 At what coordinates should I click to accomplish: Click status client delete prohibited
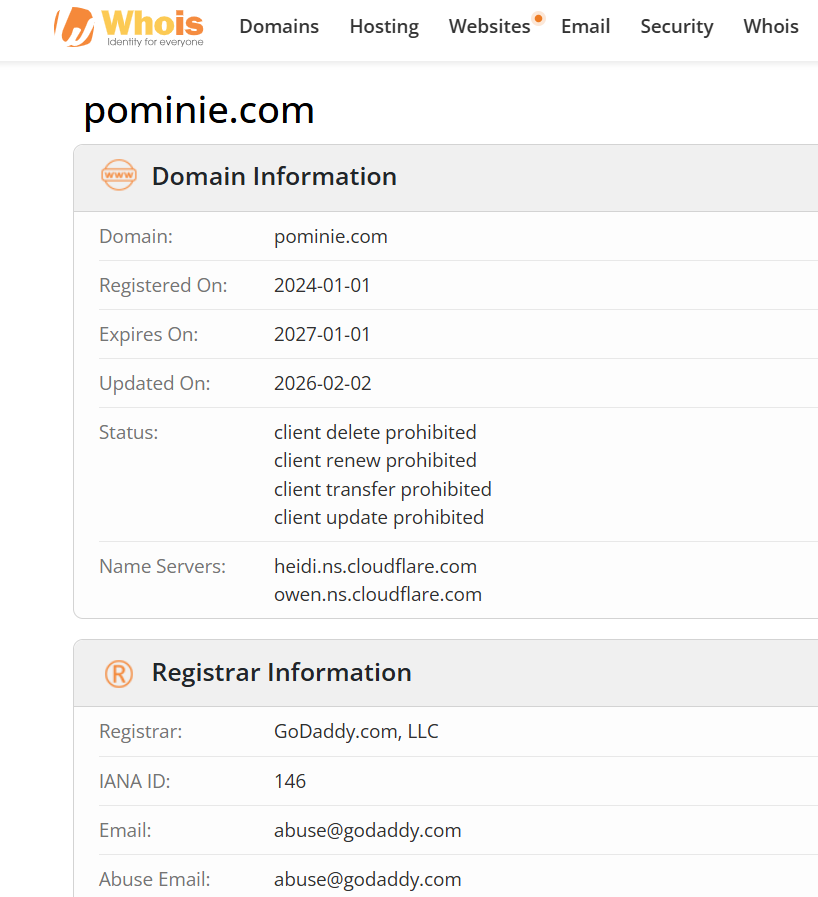pos(375,432)
